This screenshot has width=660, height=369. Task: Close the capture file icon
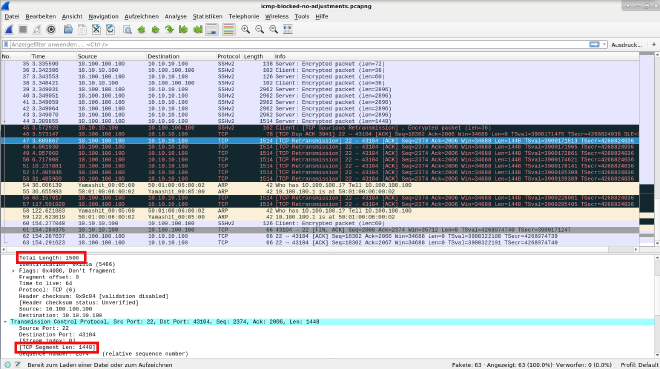click(x=96, y=29)
